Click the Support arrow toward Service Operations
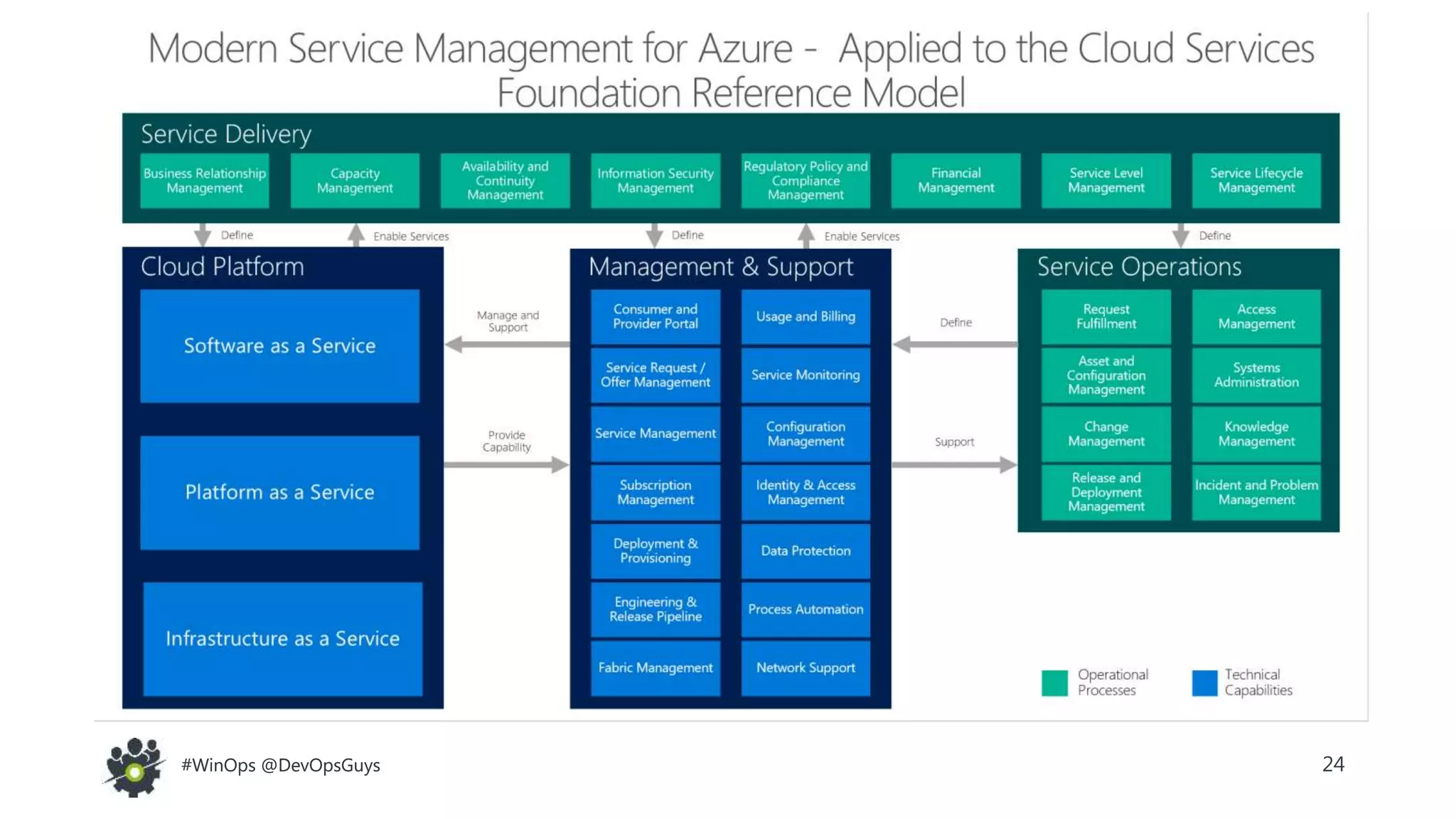 (x=954, y=465)
